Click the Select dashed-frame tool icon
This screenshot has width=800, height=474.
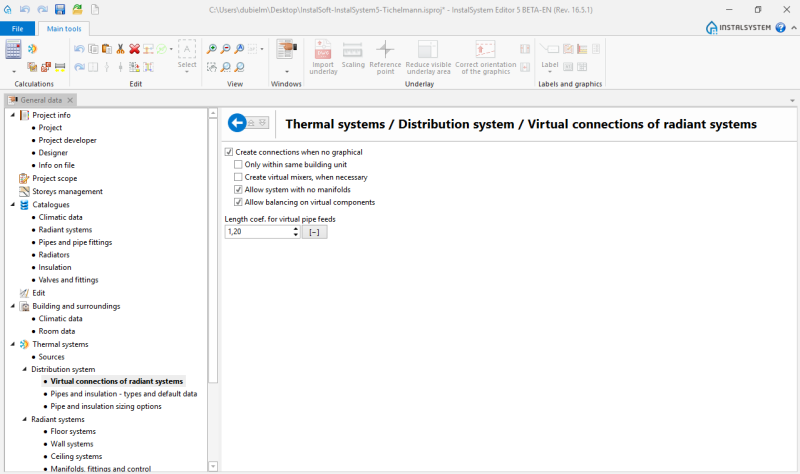(x=187, y=49)
